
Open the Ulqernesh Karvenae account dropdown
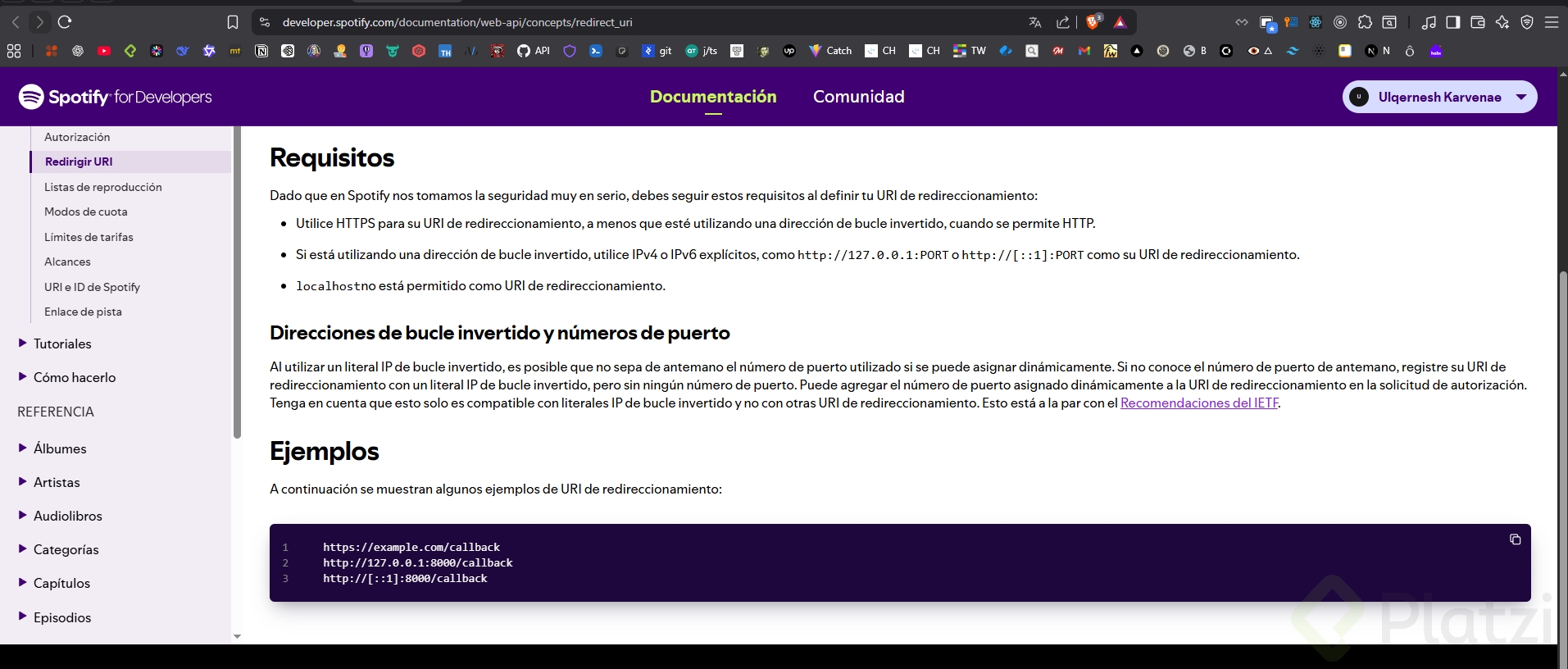(1439, 97)
